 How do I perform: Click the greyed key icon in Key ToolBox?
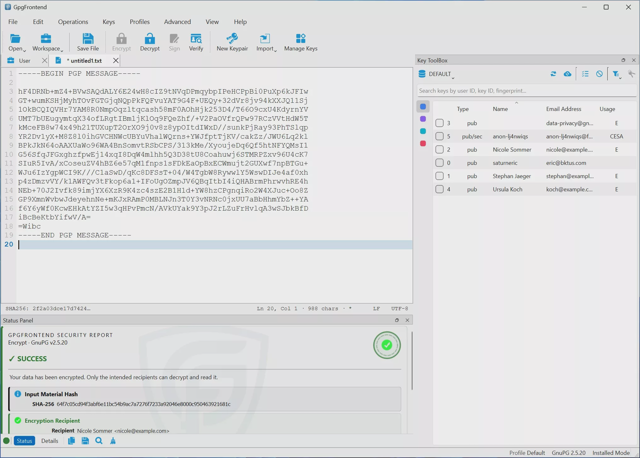(631, 74)
